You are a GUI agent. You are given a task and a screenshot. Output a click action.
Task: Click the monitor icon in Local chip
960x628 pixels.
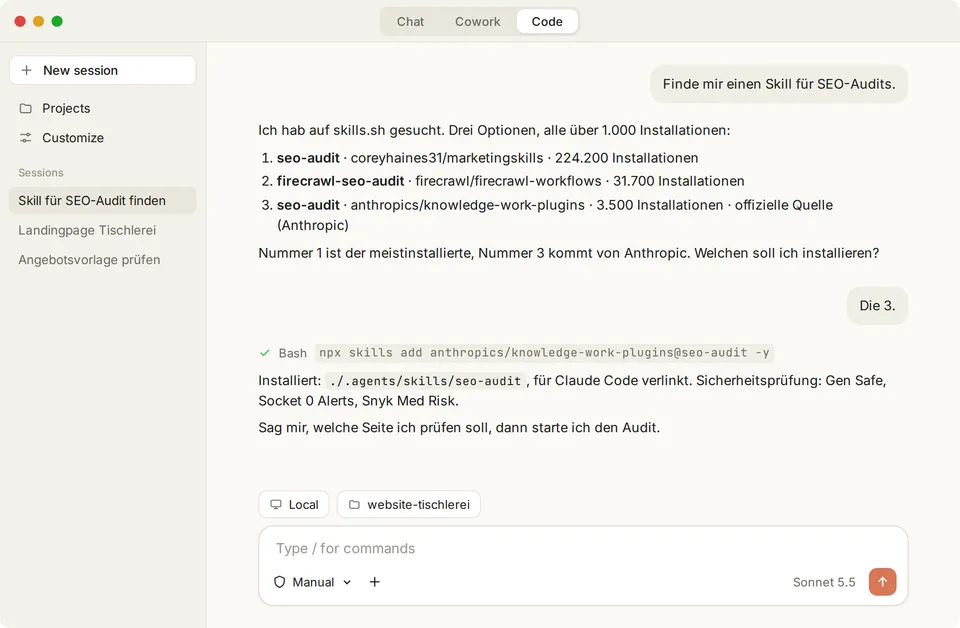(276, 504)
